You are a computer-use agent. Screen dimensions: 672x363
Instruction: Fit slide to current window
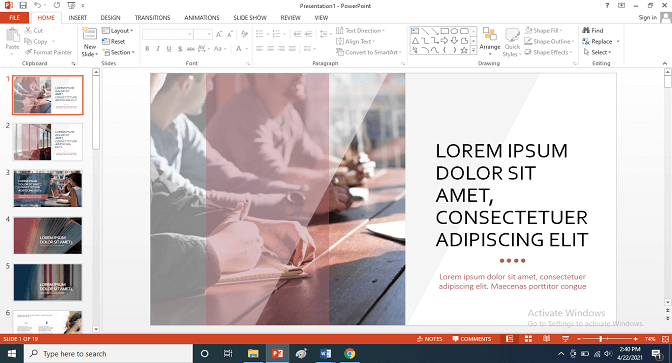coord(665,339)
